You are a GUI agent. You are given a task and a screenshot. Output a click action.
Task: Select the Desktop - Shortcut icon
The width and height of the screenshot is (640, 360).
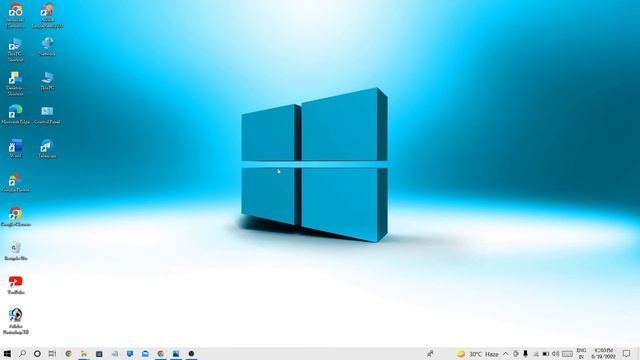15,83
